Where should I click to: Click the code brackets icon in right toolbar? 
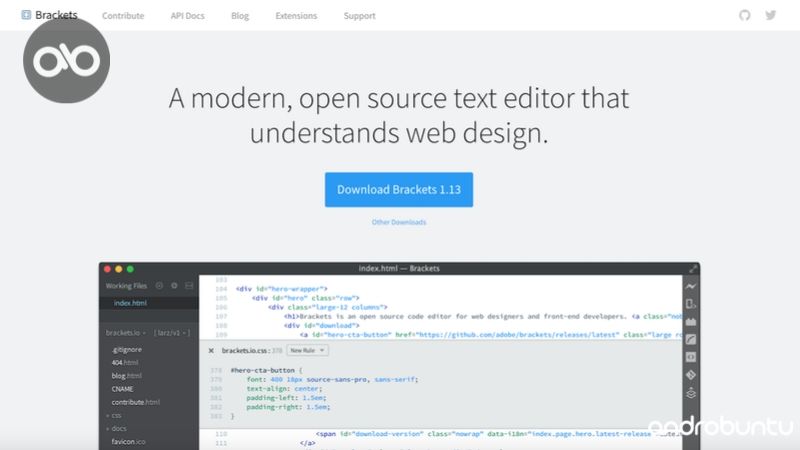pyautogui.click(x=691, y=357)
